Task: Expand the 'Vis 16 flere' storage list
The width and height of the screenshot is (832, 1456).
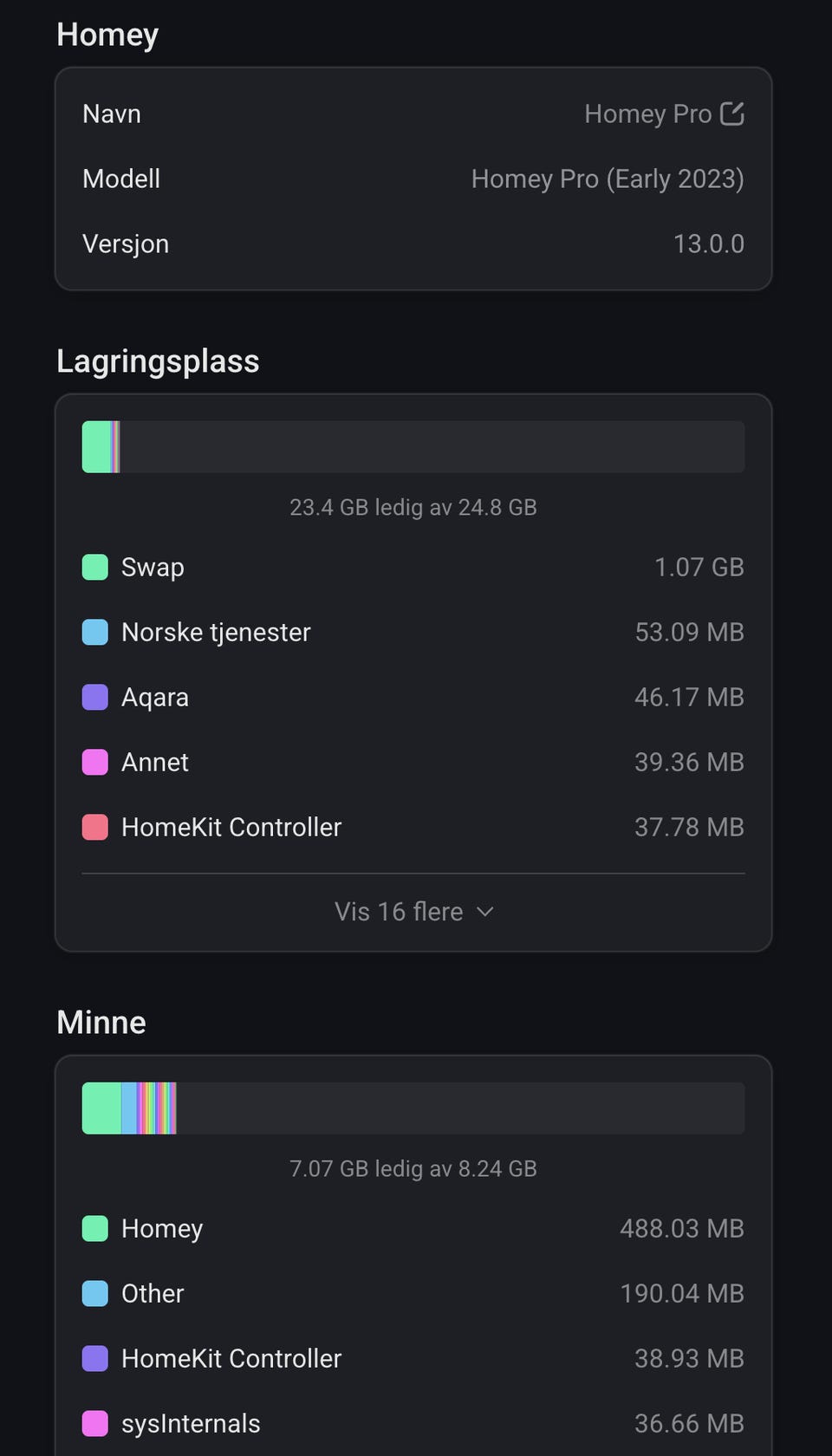Action: [x=400, y=912]
